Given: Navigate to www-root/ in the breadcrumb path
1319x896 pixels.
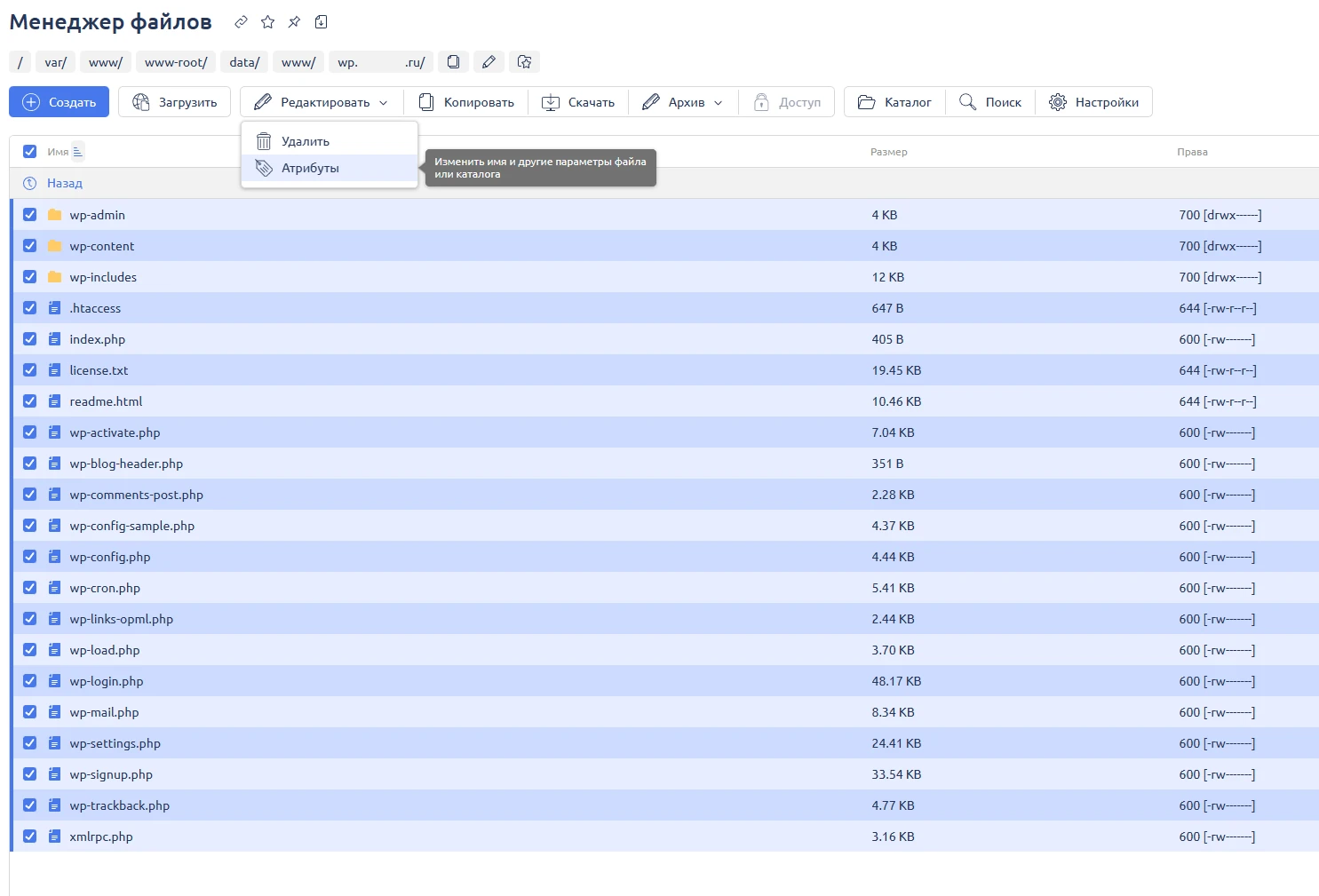Looking at the screenshot, I should (176, 62).
